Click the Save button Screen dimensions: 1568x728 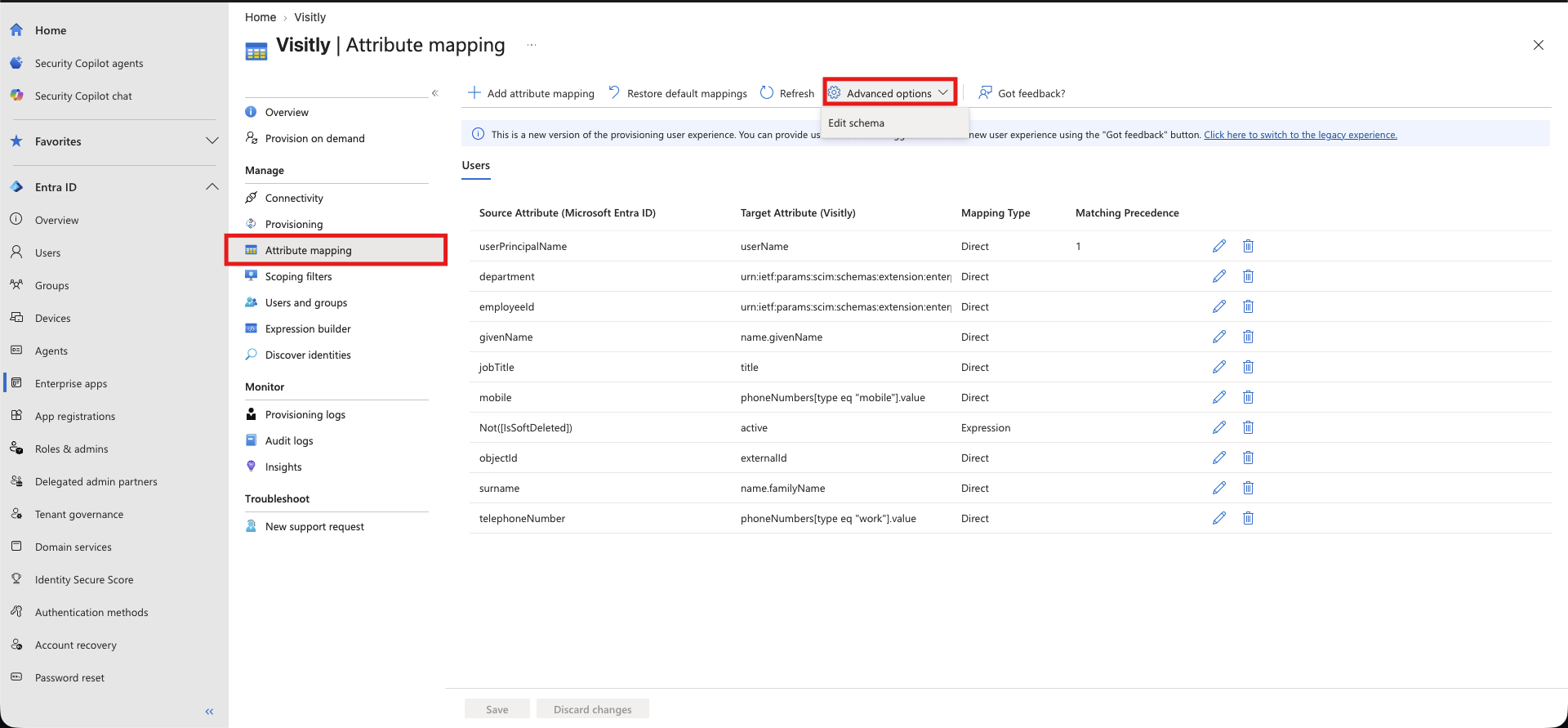pos(497,709)
